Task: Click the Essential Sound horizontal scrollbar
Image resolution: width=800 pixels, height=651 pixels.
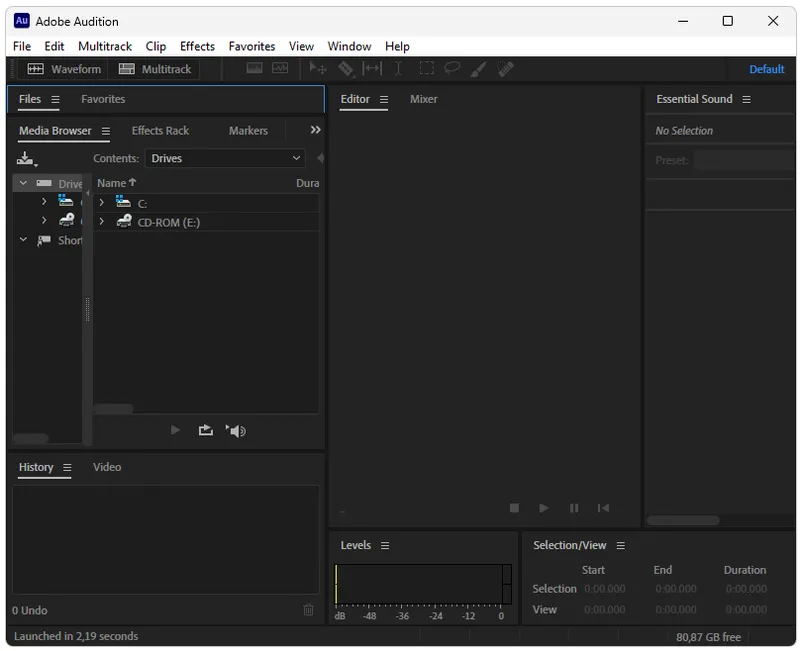Action: coord(683,520)
